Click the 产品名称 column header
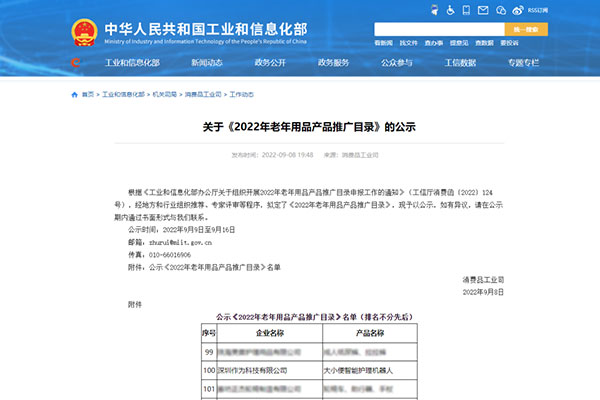This screenshot has height=400, width=600. click(x=370, y=333)
